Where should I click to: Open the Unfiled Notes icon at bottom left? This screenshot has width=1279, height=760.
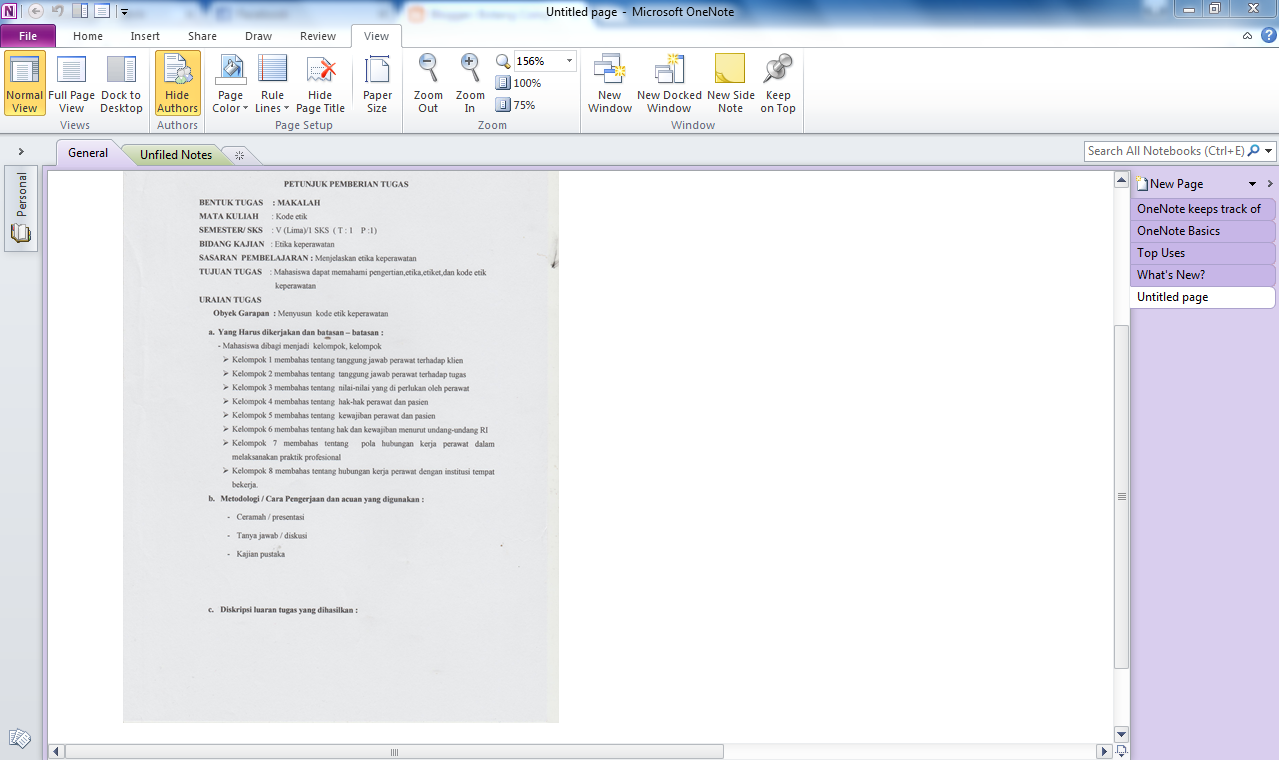tap(19, 739)
